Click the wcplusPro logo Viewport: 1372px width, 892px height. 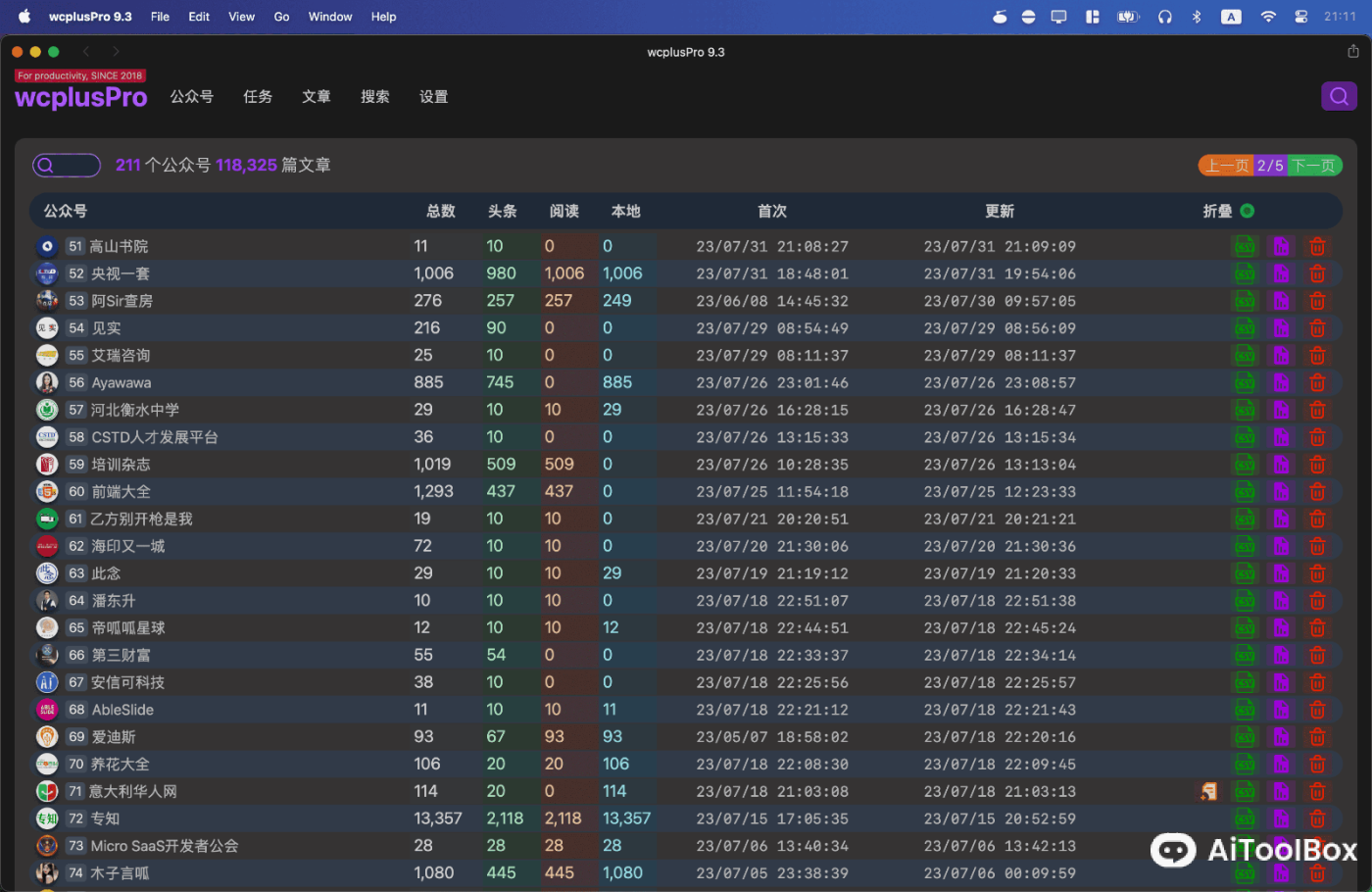[80, 97]
